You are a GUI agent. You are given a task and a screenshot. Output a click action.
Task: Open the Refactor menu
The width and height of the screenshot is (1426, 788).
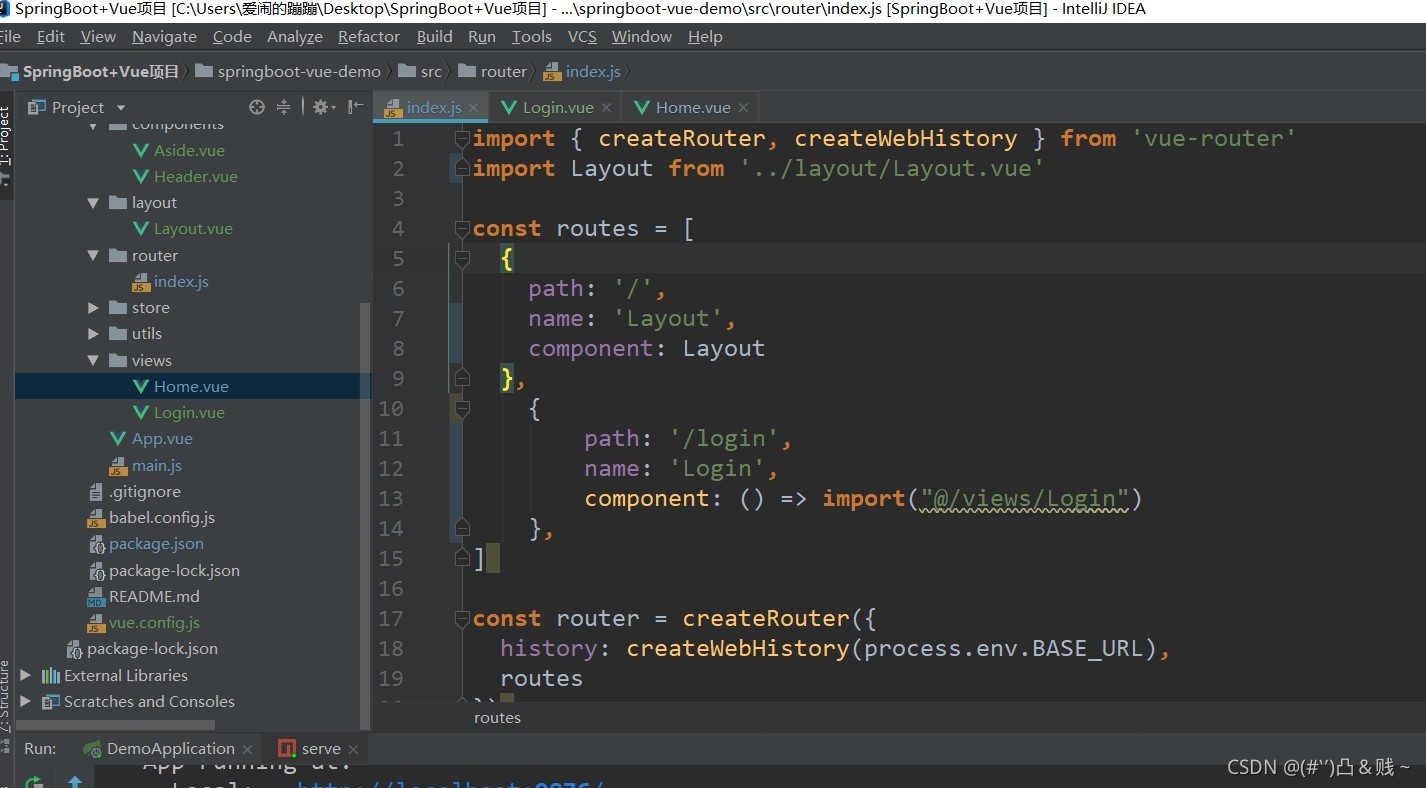(x=368, y=36)
